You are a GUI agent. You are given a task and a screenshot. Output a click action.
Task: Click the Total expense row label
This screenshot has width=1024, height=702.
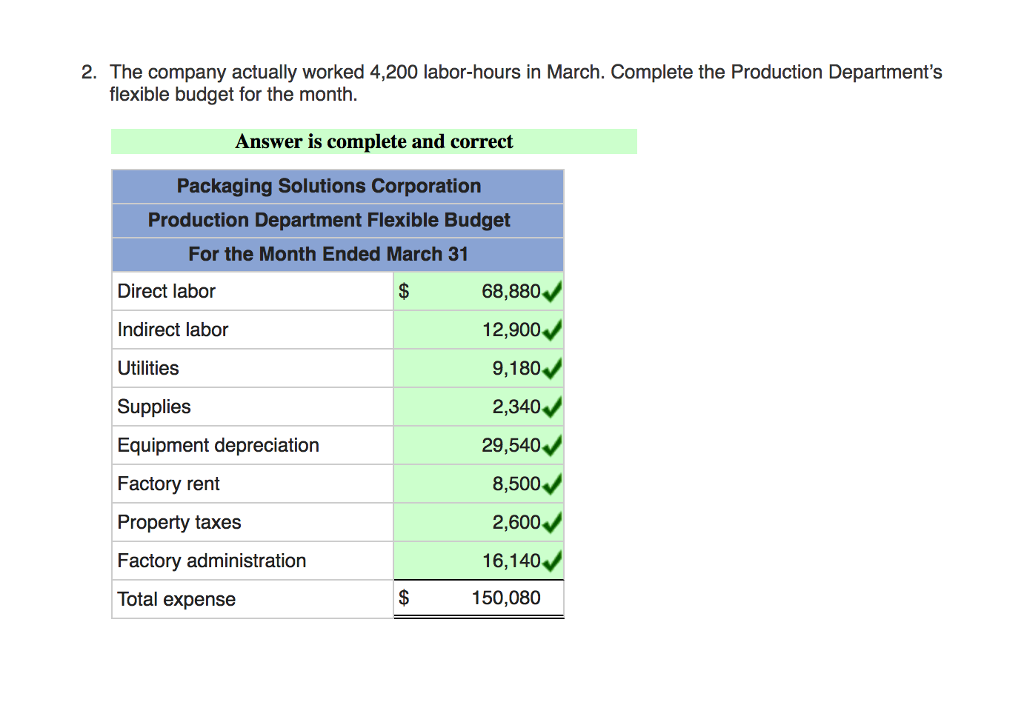point(175,599)
